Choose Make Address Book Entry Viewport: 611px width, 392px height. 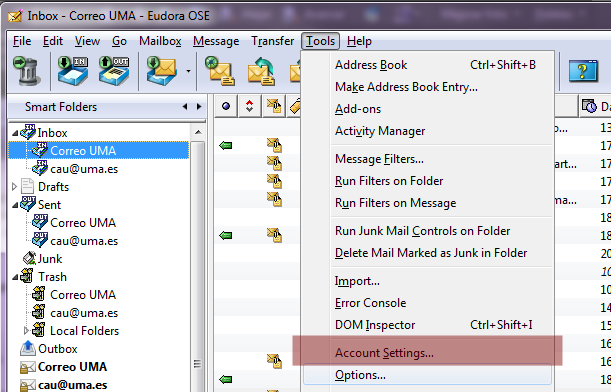click(427, 87)
